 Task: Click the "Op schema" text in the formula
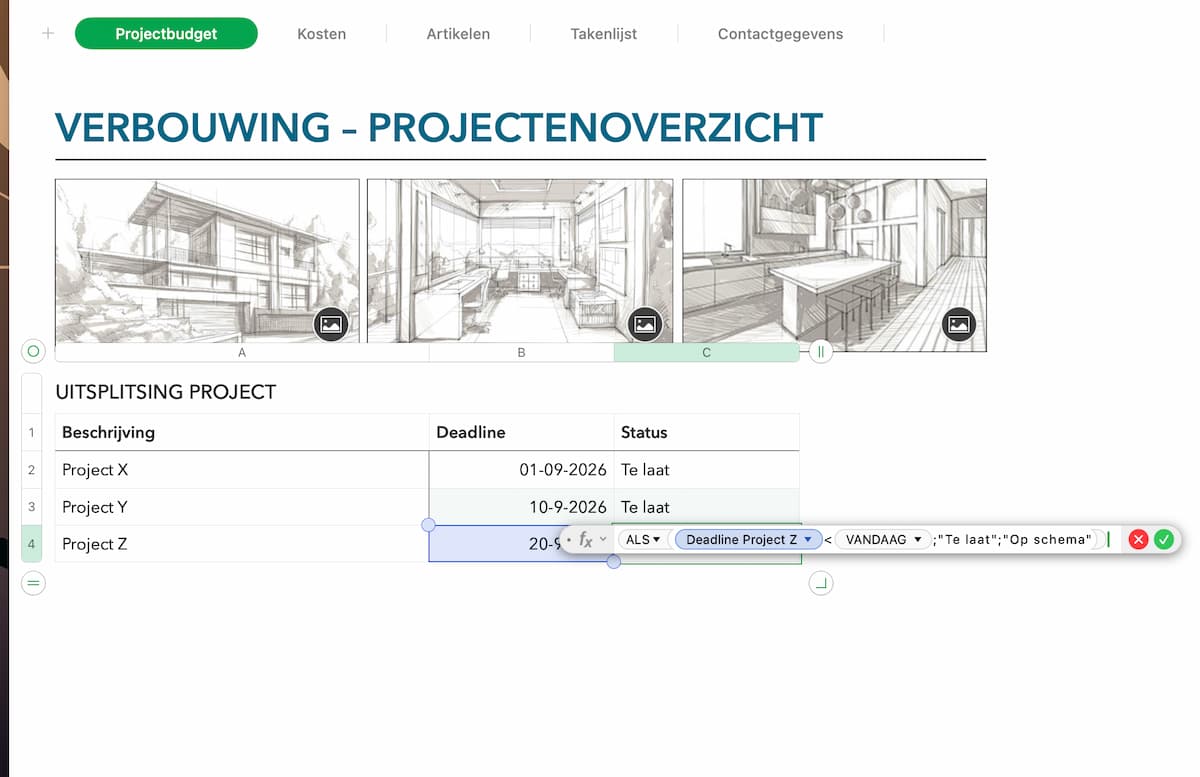tap(1046, 540)
